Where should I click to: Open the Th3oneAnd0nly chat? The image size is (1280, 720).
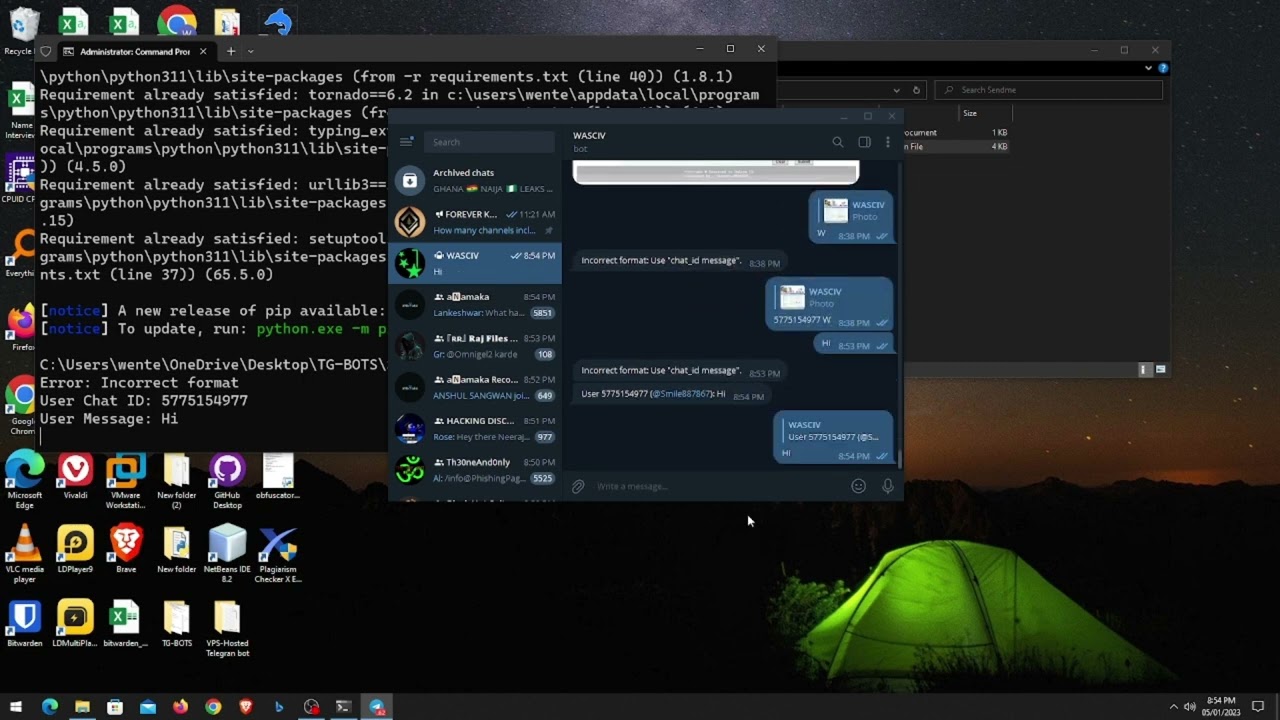coord(475,470)
